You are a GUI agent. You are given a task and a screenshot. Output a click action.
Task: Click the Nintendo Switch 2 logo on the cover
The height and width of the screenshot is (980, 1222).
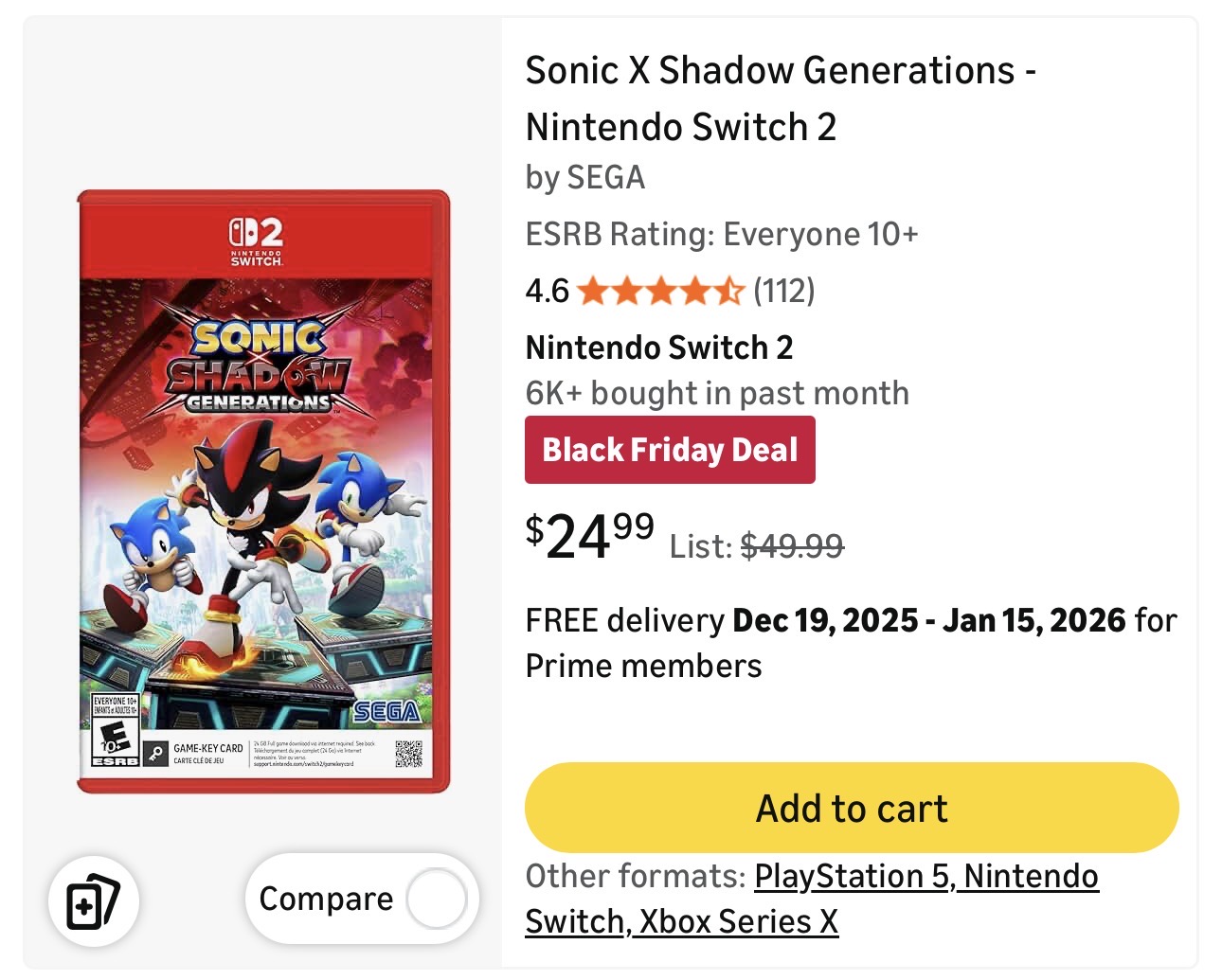point(257,241)
